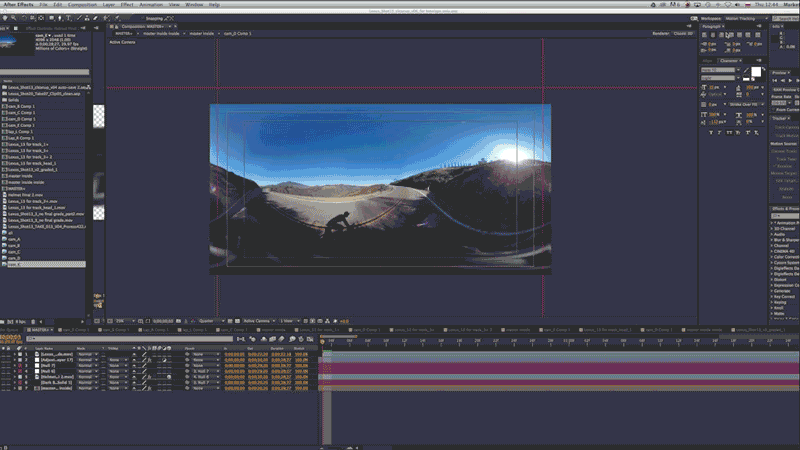The height and width of the screenshot is (450, 800).
Task: Open the Layer menu
Action: coord(109,5)
